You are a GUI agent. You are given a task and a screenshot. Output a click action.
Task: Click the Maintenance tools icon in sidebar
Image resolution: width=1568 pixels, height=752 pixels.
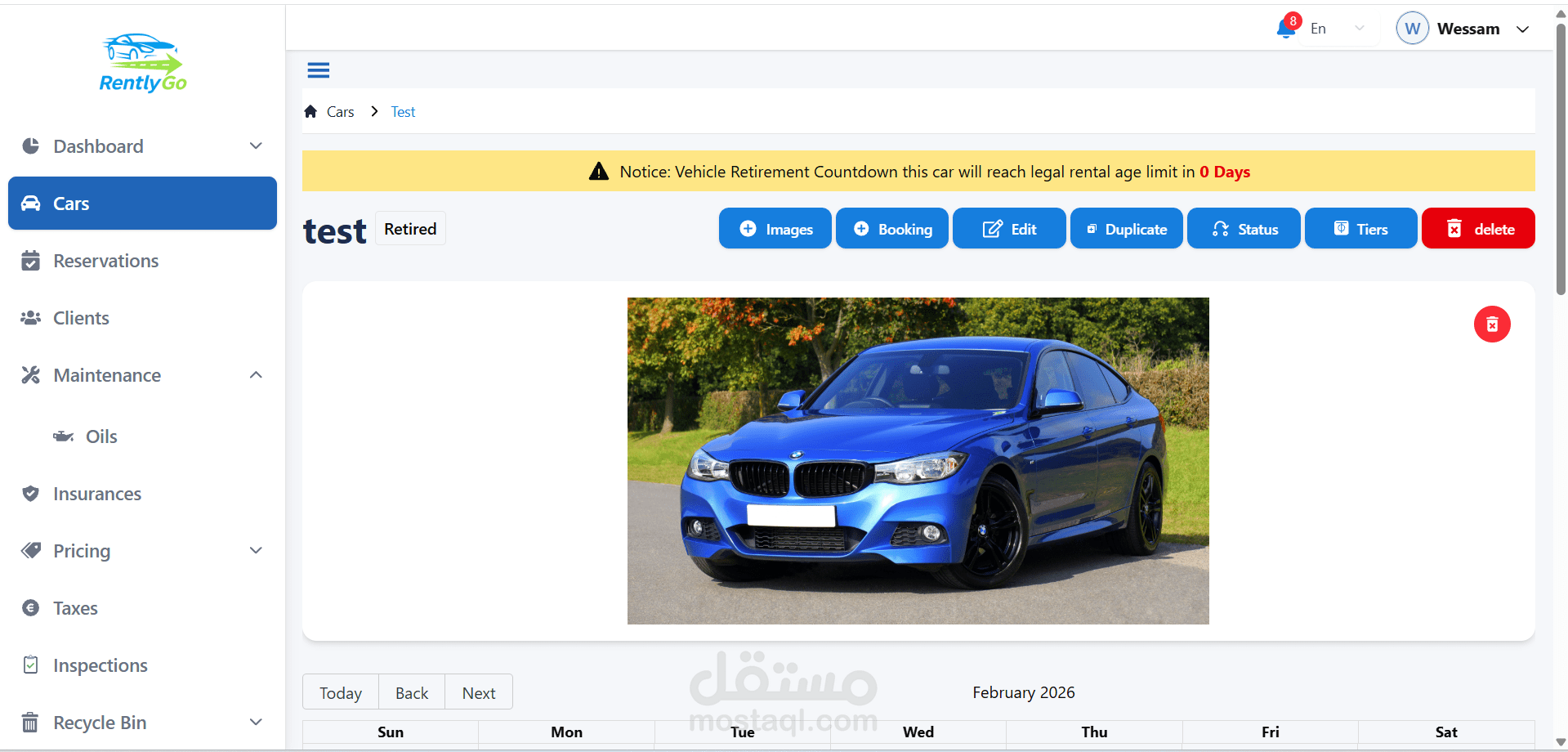[30, 375]
